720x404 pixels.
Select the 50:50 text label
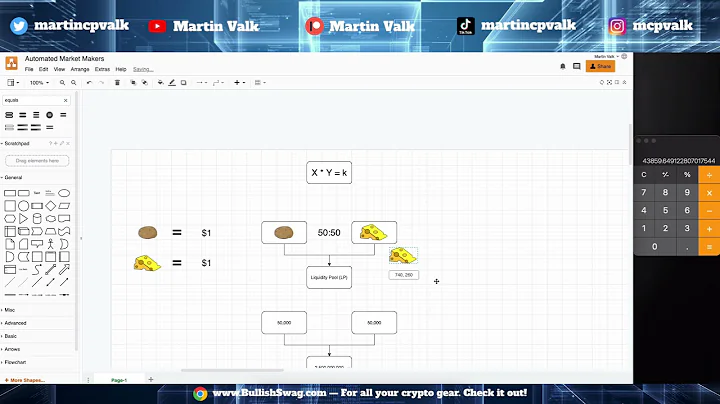coord(329,233)
